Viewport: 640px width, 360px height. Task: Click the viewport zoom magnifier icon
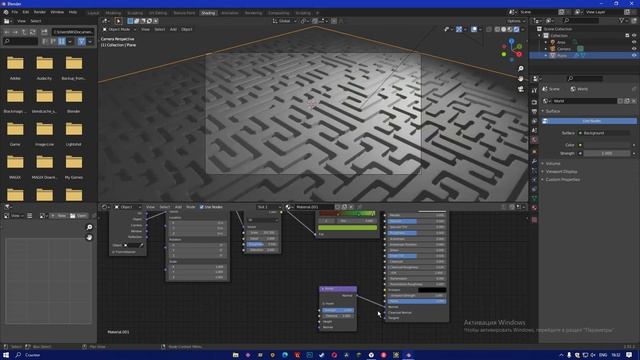[520, 69]
